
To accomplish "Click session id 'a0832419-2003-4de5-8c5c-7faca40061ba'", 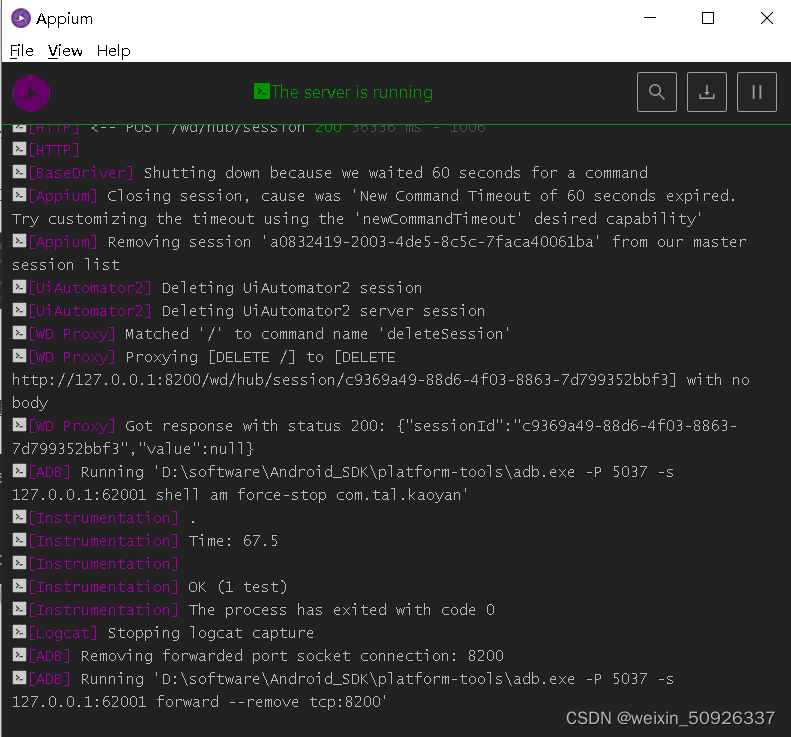I will pyautogui.click(x=432, y=242).
